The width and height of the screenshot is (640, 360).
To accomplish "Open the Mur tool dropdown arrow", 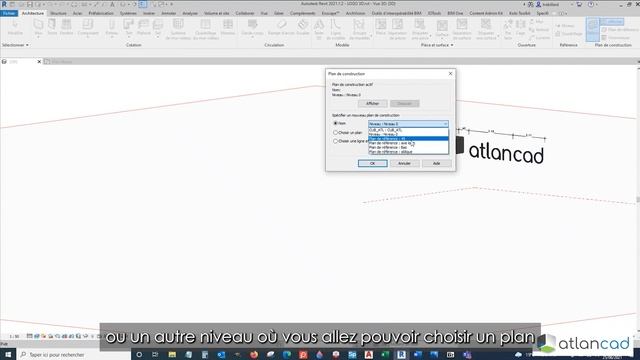I will click(x=38, y=37).
